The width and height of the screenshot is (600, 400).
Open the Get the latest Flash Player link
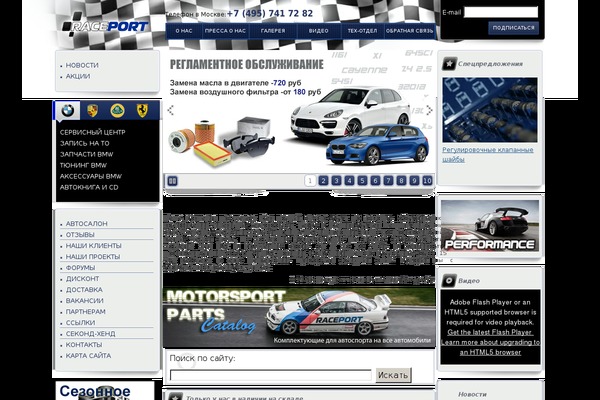[490, 332]
